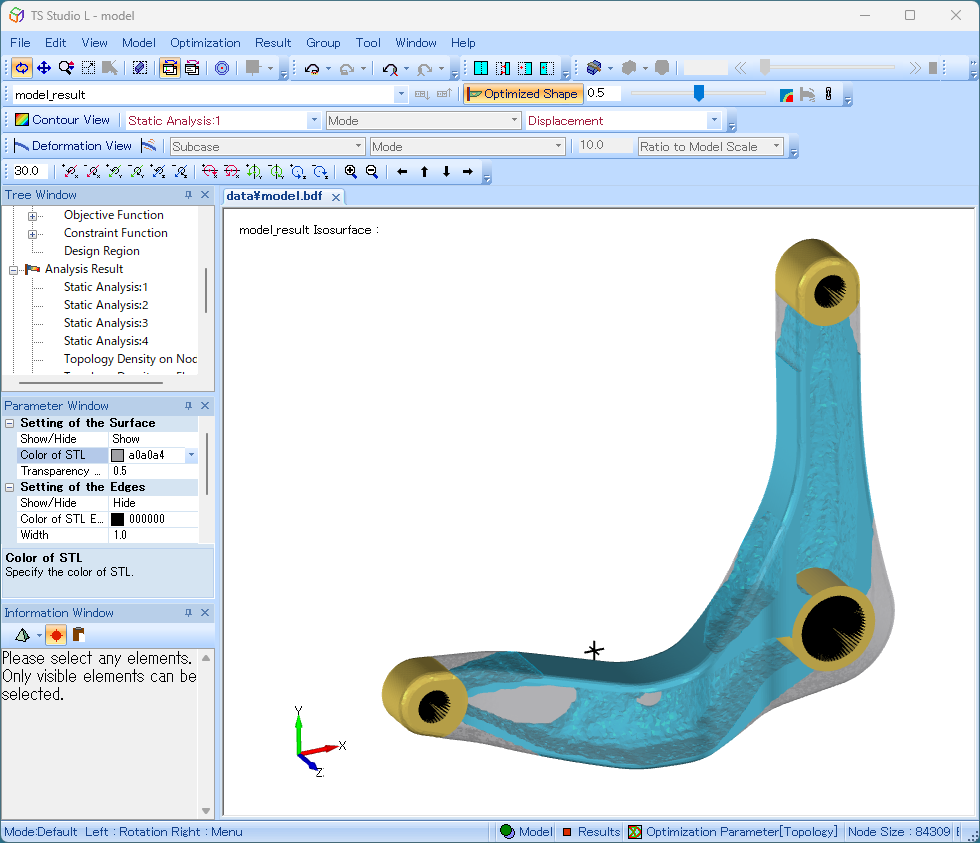Click the green spin-around-Y plus icon
This screenshot has height=843, width=980.
[254, 171]
